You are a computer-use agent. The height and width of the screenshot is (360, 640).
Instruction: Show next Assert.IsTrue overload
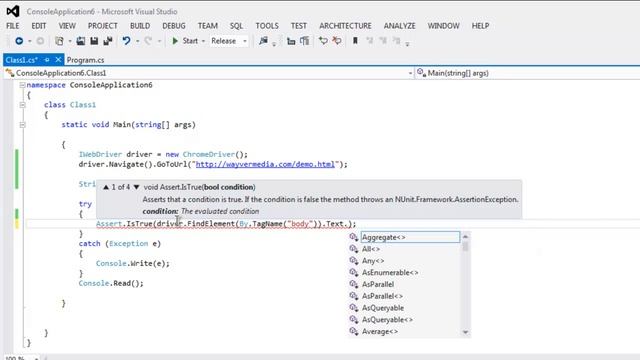coord(136,187)
